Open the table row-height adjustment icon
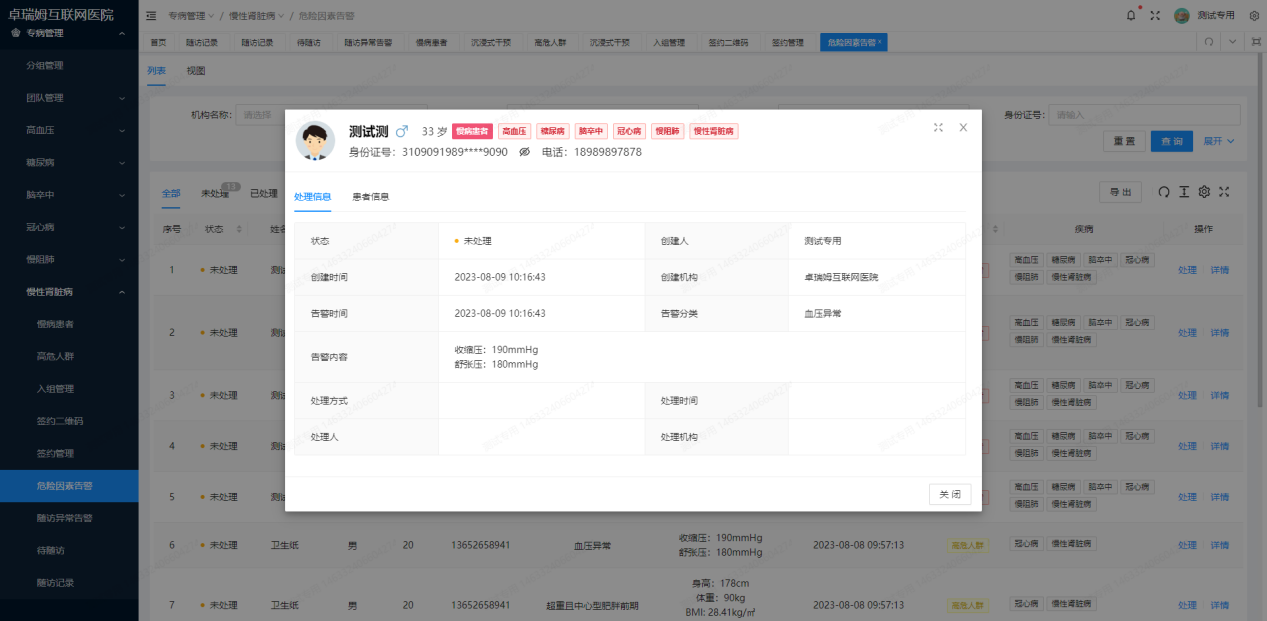This screenshot has height=621, width=1267. click(x=1184, y=192)
